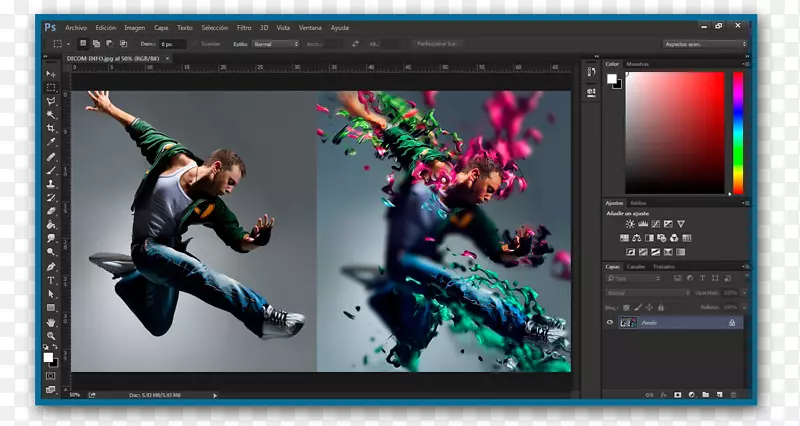Select the Brush tool
The image size is (800, 426).
(51, 170)
